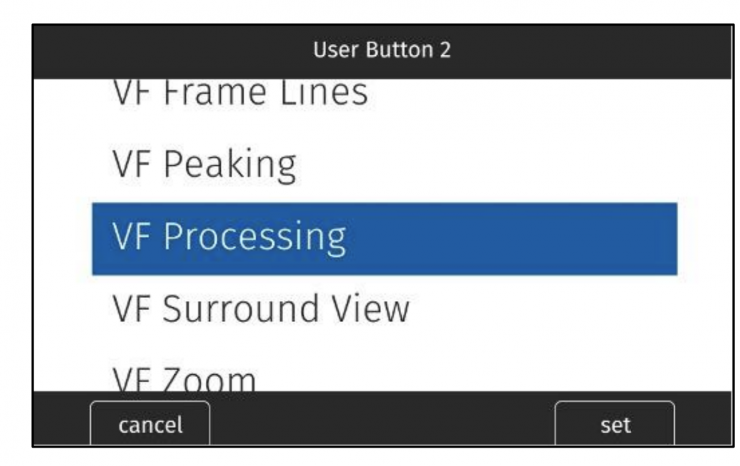Image resolution: width=740 pixels, height=466 pixels.
Task: Choose VF Surround View from the list
Action: [260, 310]
